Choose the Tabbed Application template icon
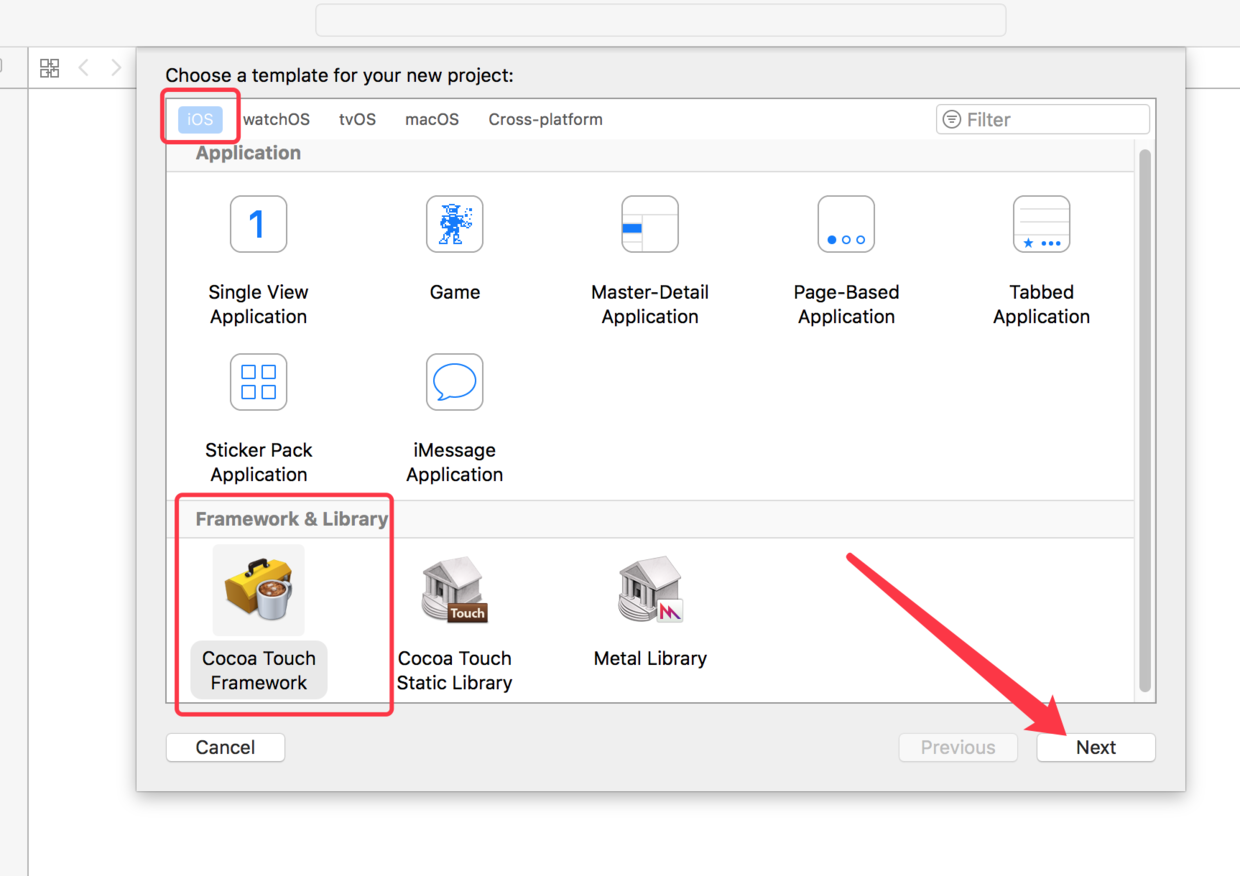Screen dimensions: 1240x876 tap(1042, 224)
